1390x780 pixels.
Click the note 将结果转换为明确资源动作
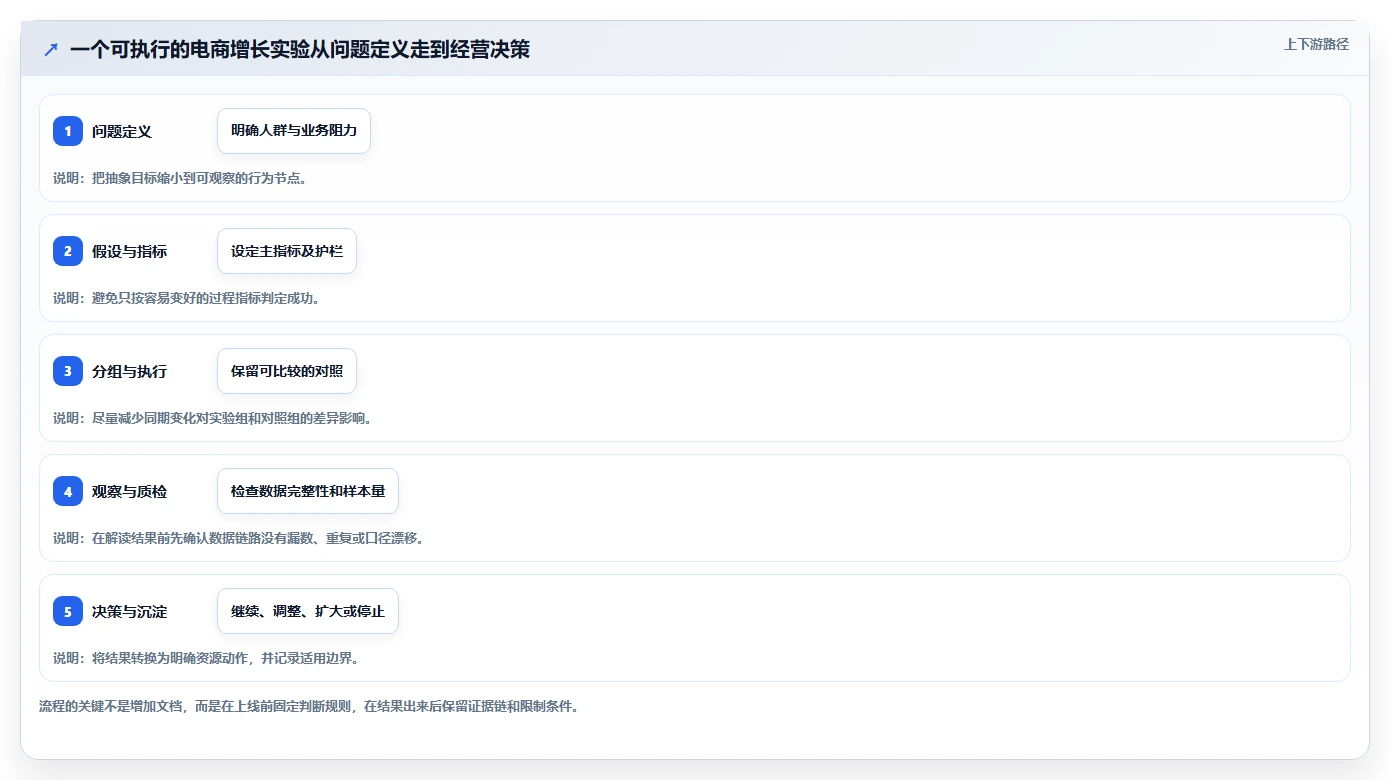[206, 658]
